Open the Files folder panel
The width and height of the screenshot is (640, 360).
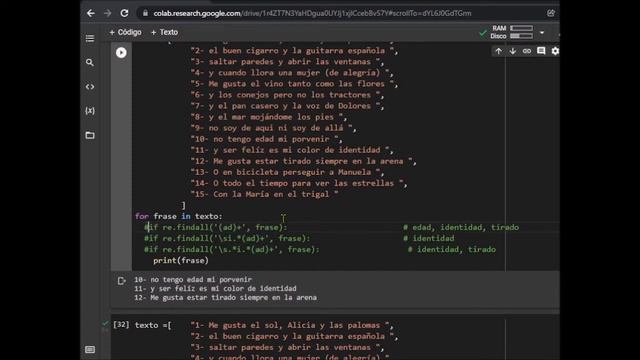pos(90,135)
